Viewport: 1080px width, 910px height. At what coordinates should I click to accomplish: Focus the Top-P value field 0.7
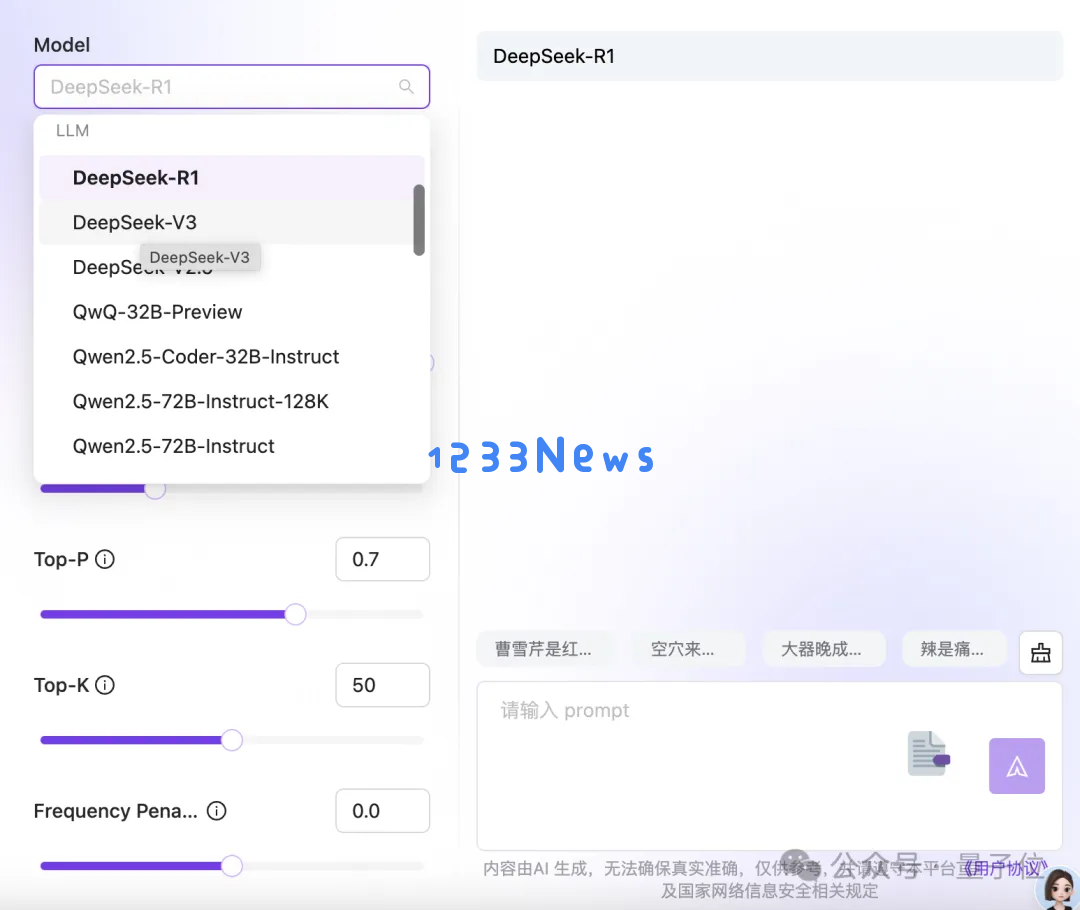click(x=382, y=559)
